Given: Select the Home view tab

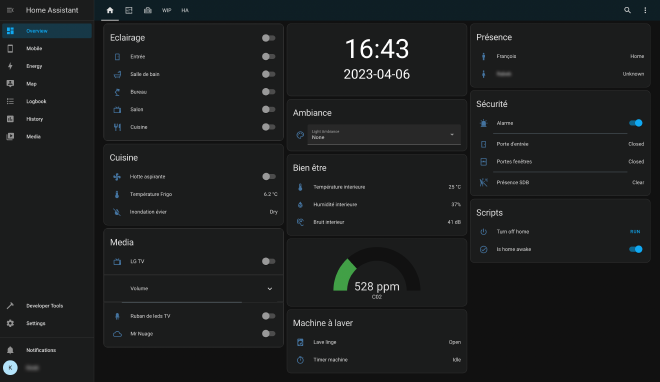Looking at the screenshot, I should point(110,10).
